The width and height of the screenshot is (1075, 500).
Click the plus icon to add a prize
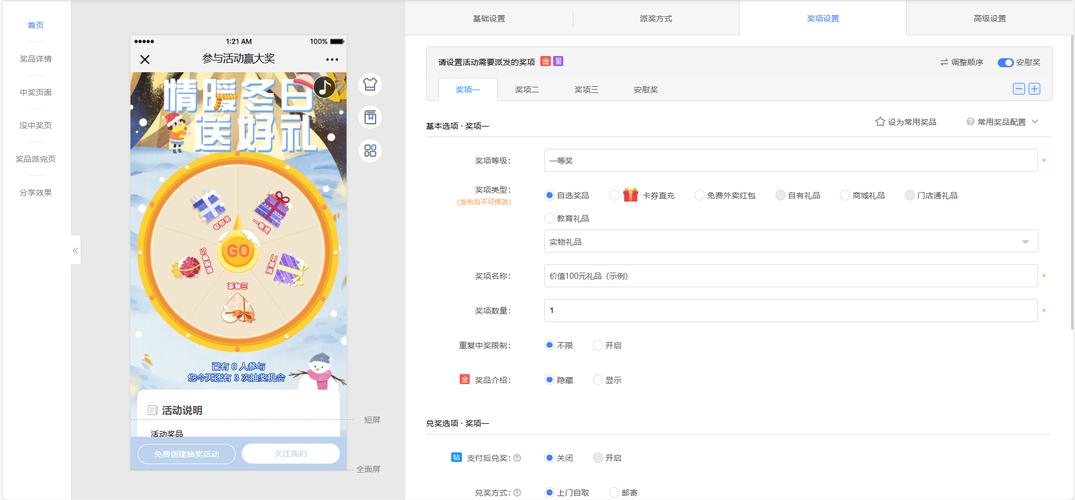1035,88
